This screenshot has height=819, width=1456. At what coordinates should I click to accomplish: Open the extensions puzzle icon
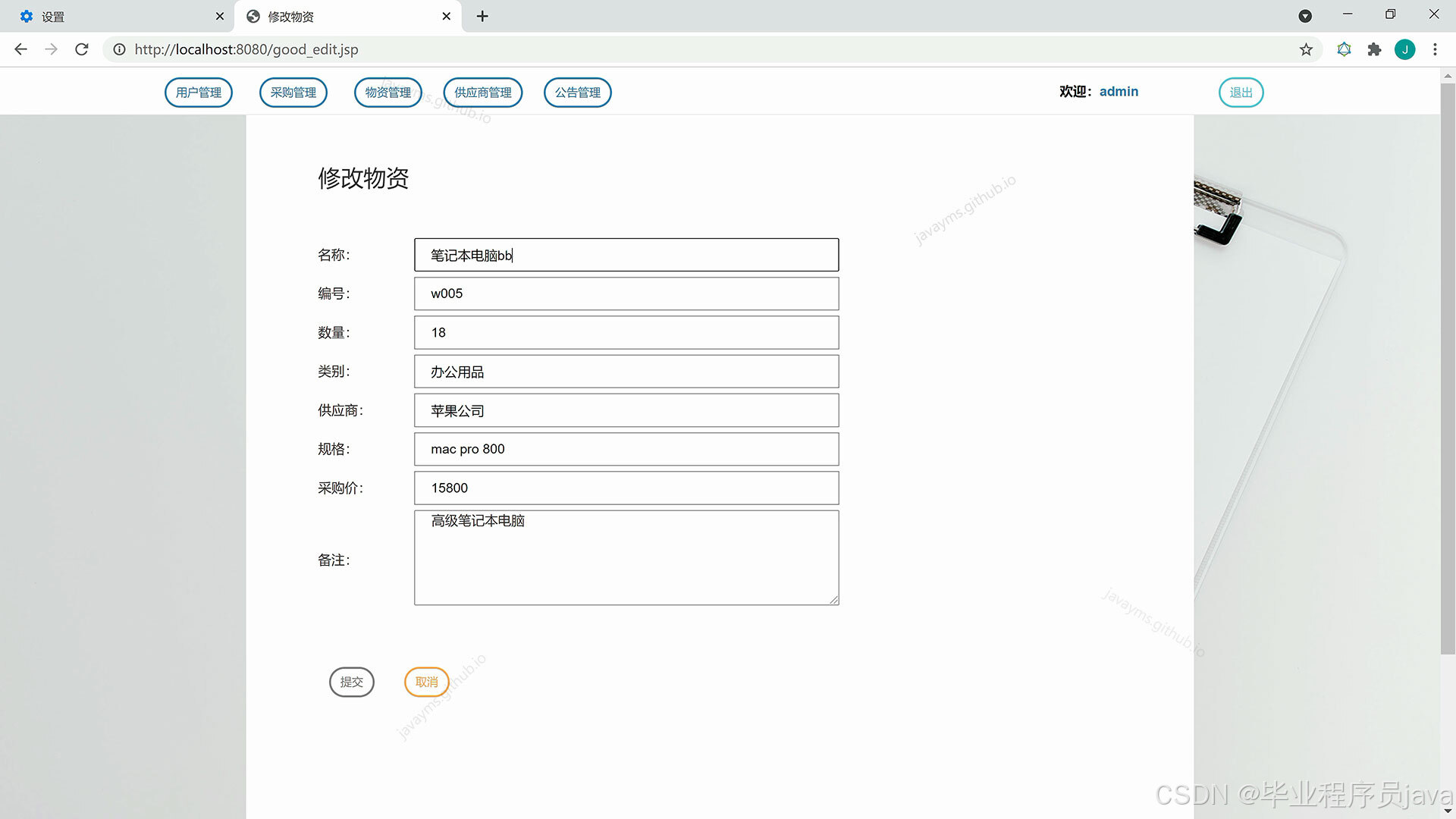point(1374,49)
